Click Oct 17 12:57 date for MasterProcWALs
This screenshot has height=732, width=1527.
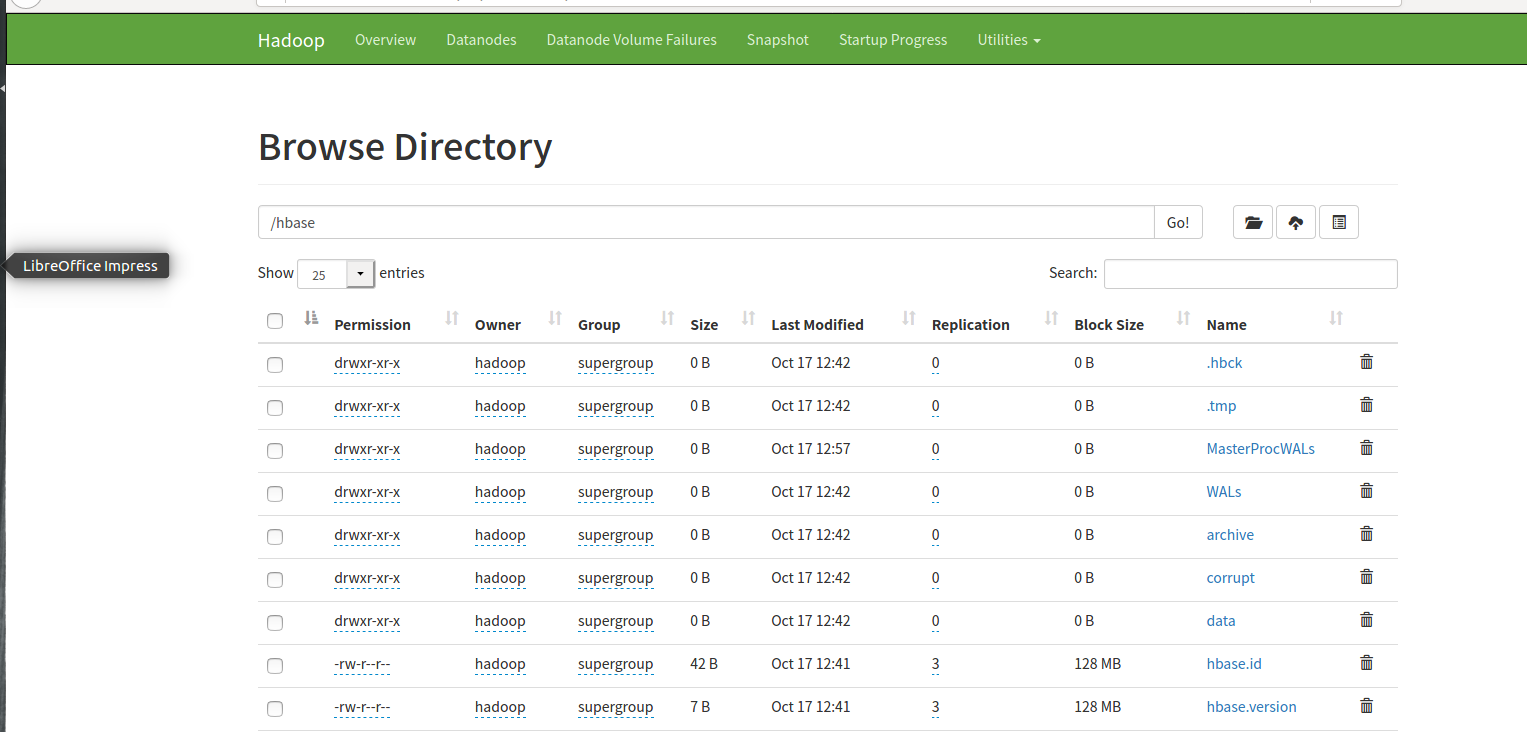pyautogui.click(x=810, y=449)
